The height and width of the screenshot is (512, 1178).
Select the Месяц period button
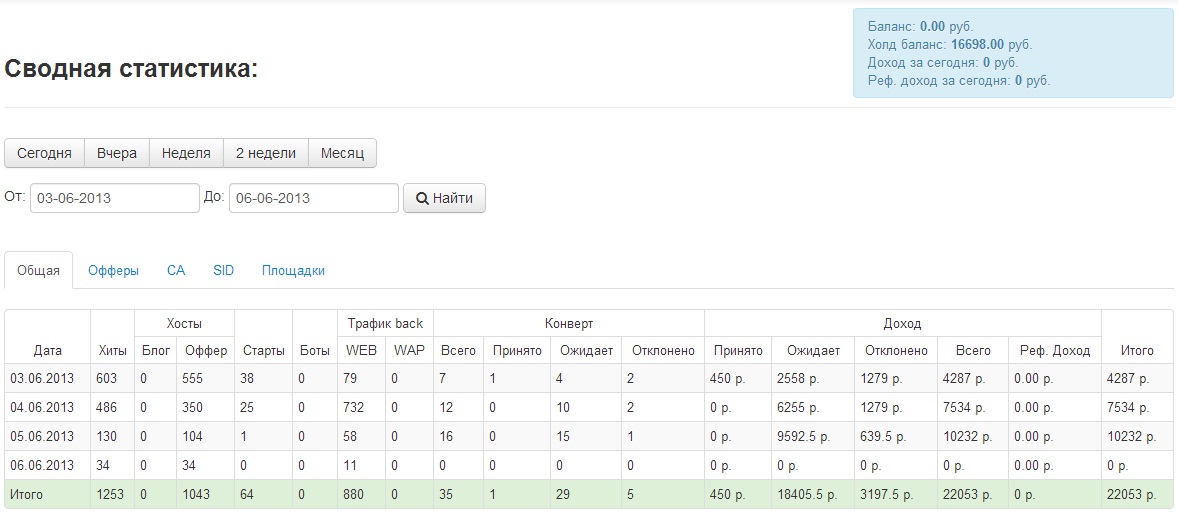(342, 153)
